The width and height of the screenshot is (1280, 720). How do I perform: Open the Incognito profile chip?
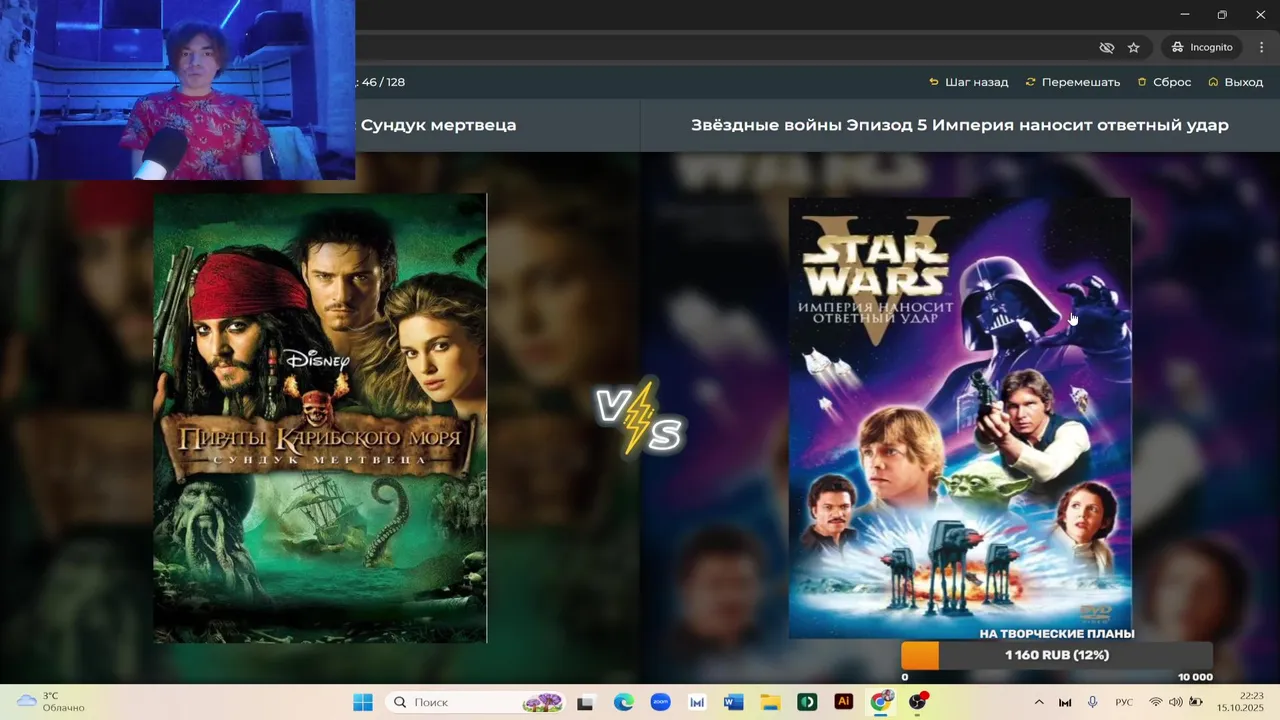click(x=1202, y=47)
